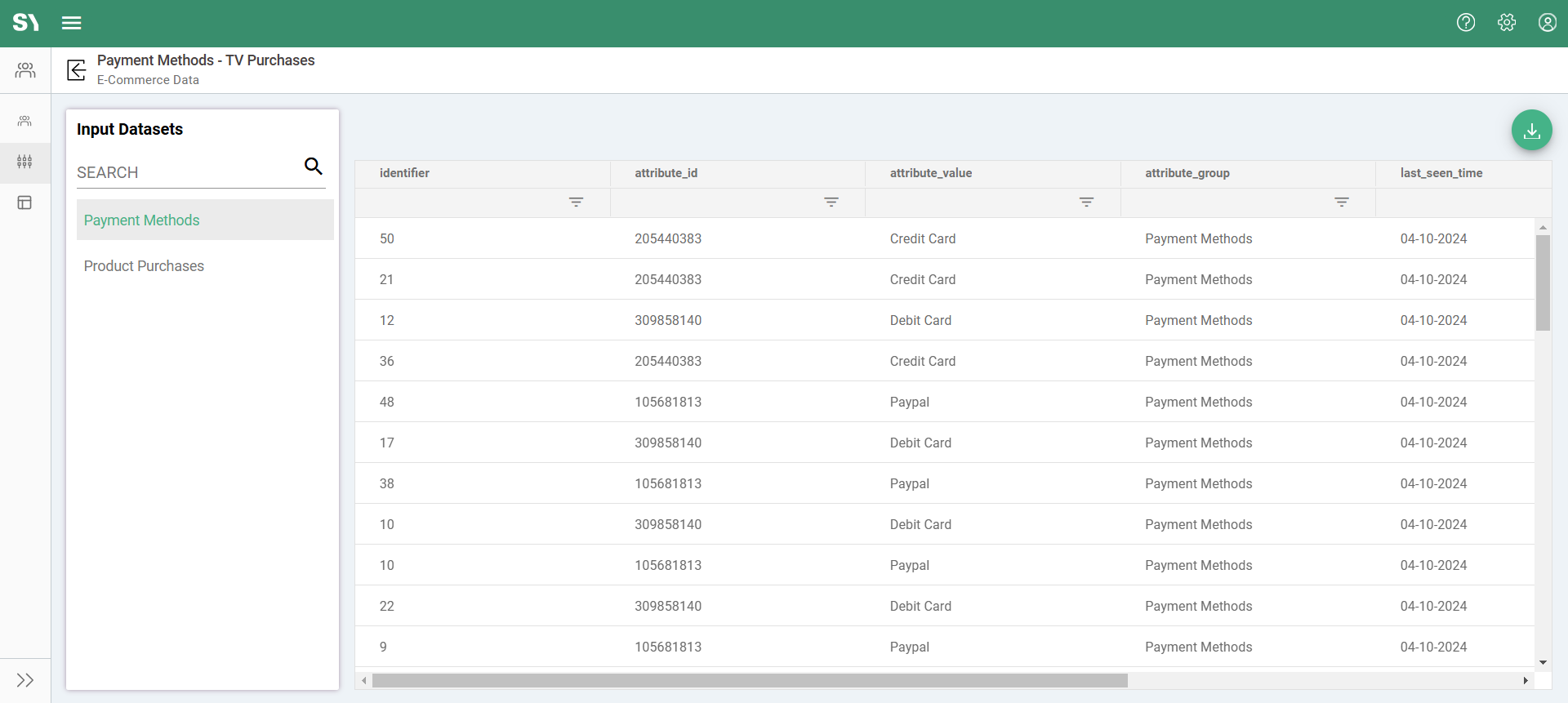Open the hamburger navigation menu
The image size is (1568, 703).
(x=71, y=23)
